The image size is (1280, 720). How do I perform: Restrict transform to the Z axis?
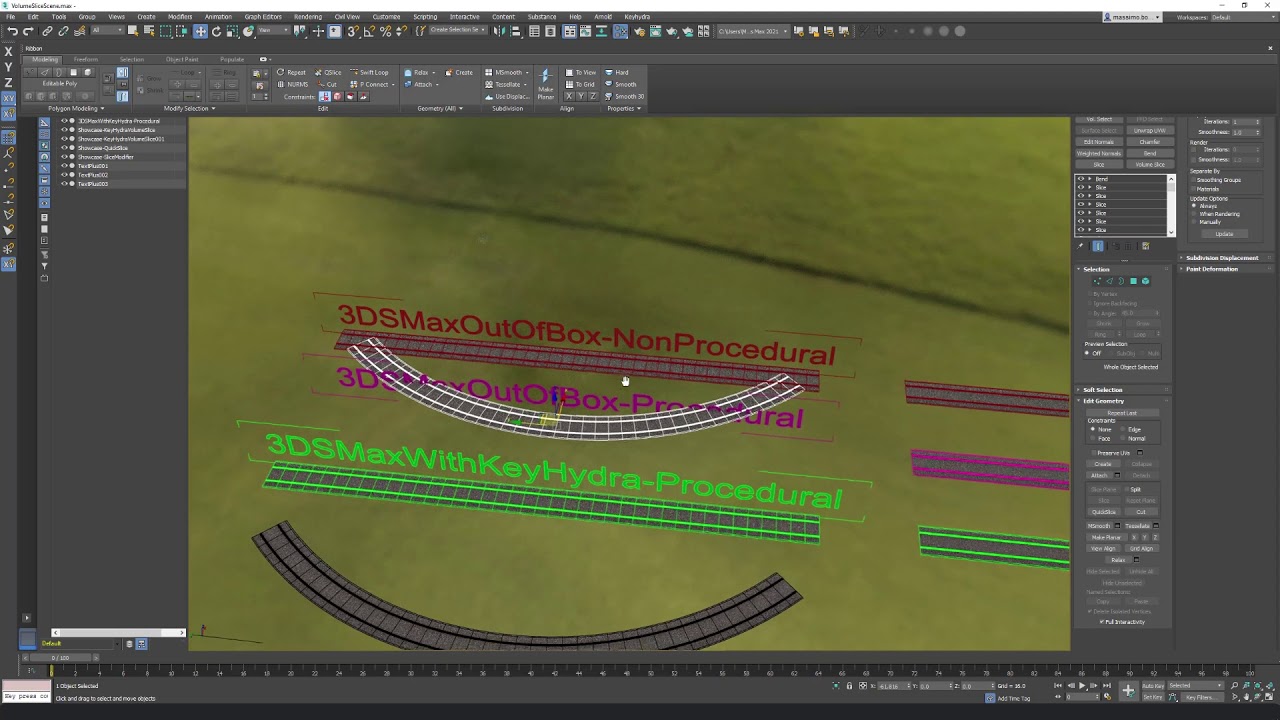[9, 82]
